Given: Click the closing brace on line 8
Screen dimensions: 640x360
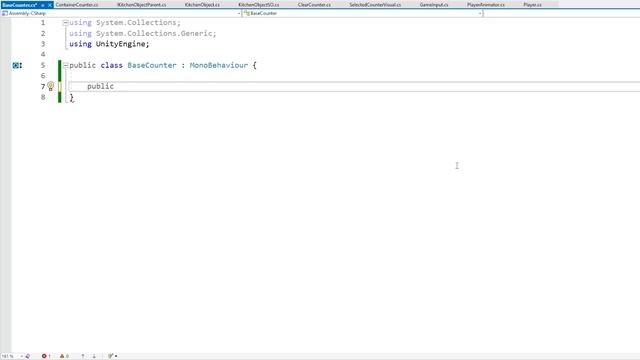Looking at the screenshot, I should pyautogui.click(x=71, y=97).
